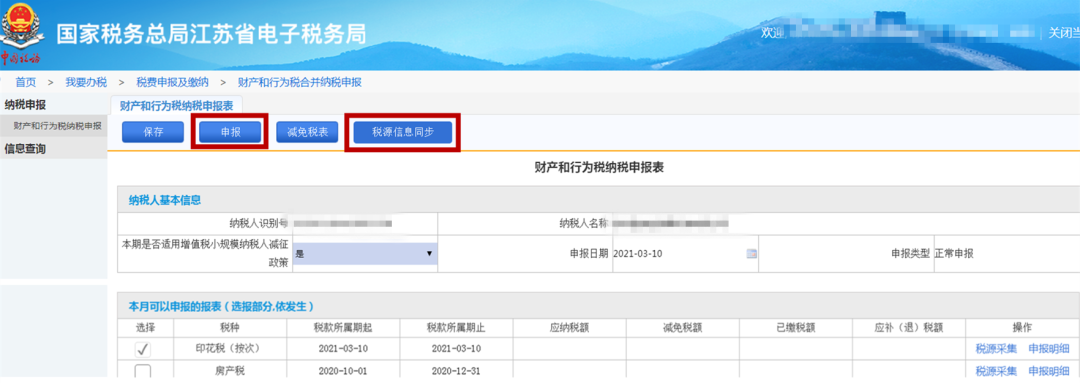Viewport: 1080px width, 383px height.
Task: Switch to 财产和行为税纳税申报表 tab
Action: tap(176, 105)
